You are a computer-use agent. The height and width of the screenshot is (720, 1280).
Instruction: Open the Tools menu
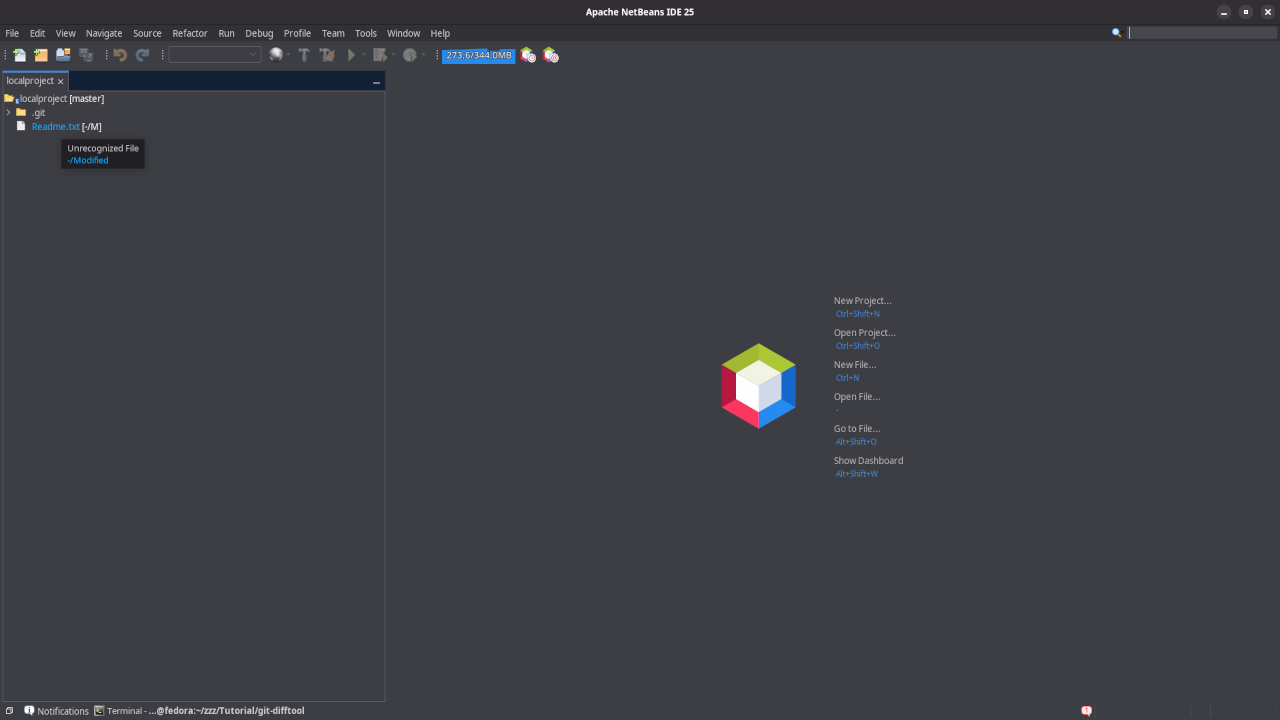click(x=366, y=33)
